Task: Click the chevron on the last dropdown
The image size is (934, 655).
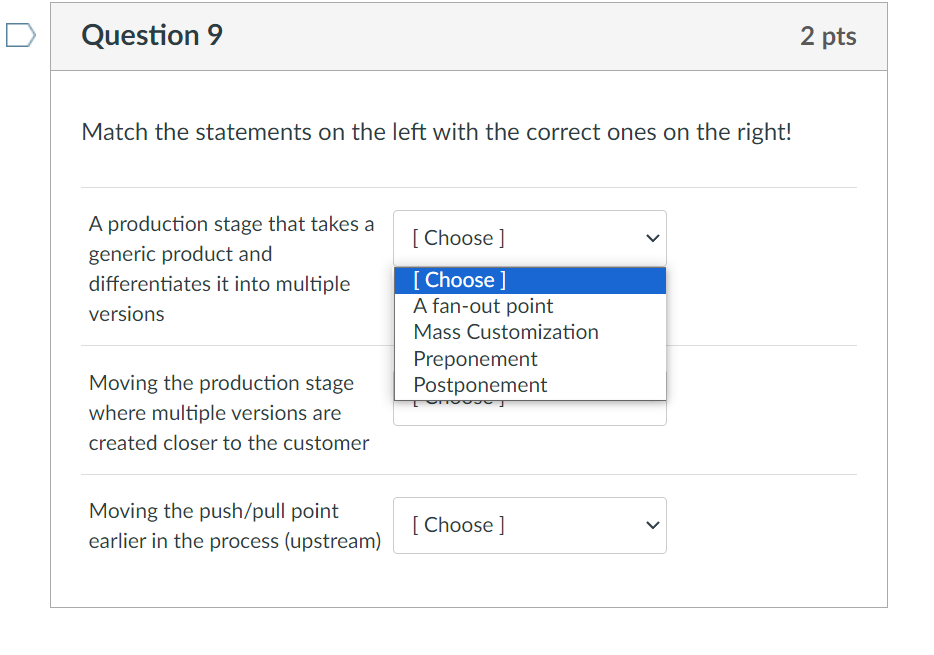Action: (652, 524)
